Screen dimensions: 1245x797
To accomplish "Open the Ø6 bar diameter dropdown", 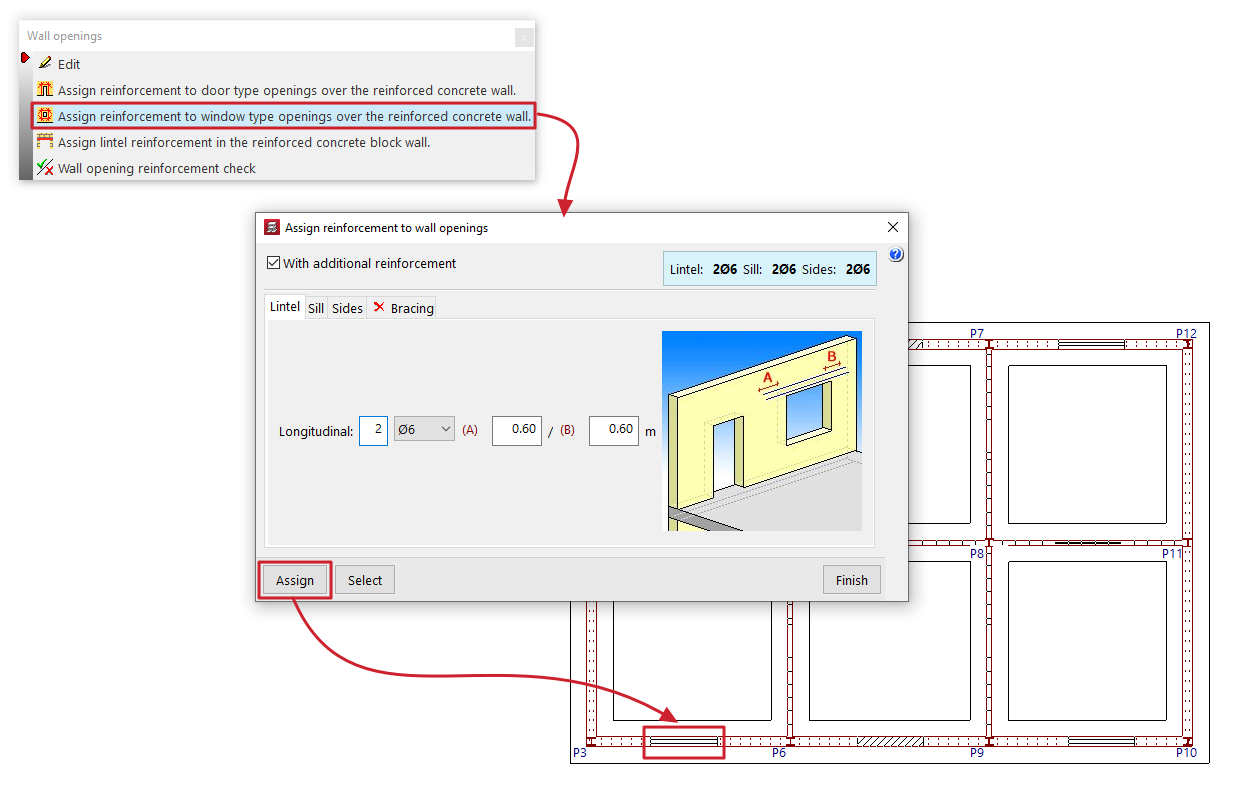I will [425, 429].
